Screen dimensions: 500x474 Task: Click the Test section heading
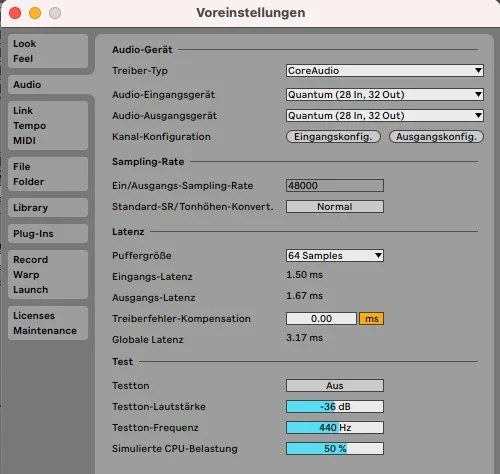tap(122, 361)
